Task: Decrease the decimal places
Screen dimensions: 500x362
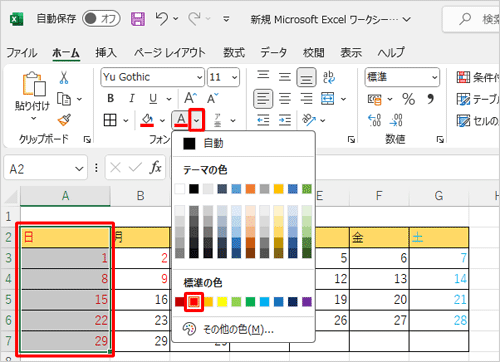Action: [396, 120]
